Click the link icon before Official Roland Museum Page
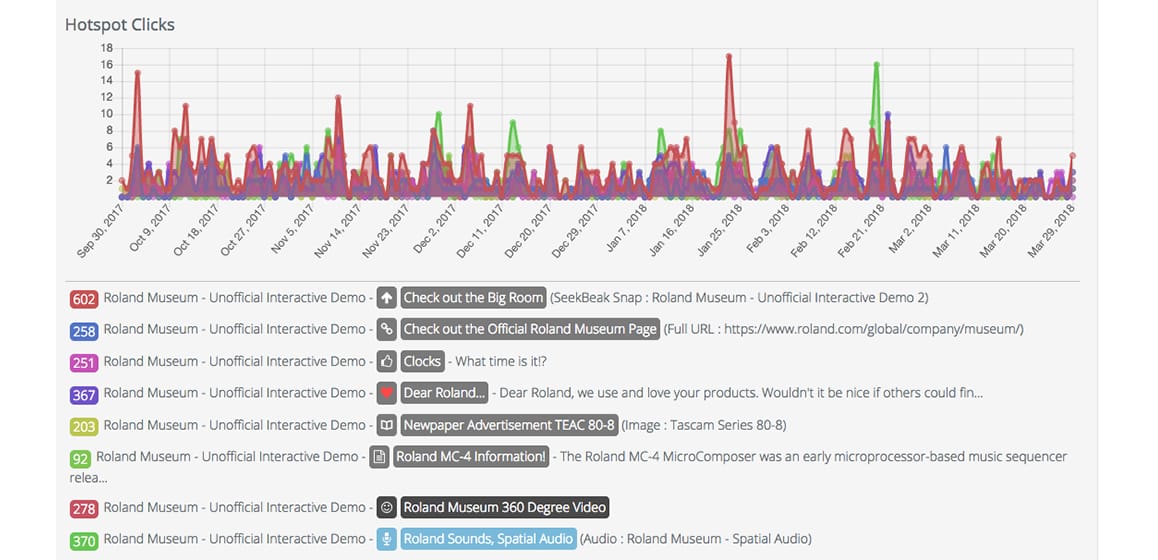 pyautogui.click(x=387, y=329)
